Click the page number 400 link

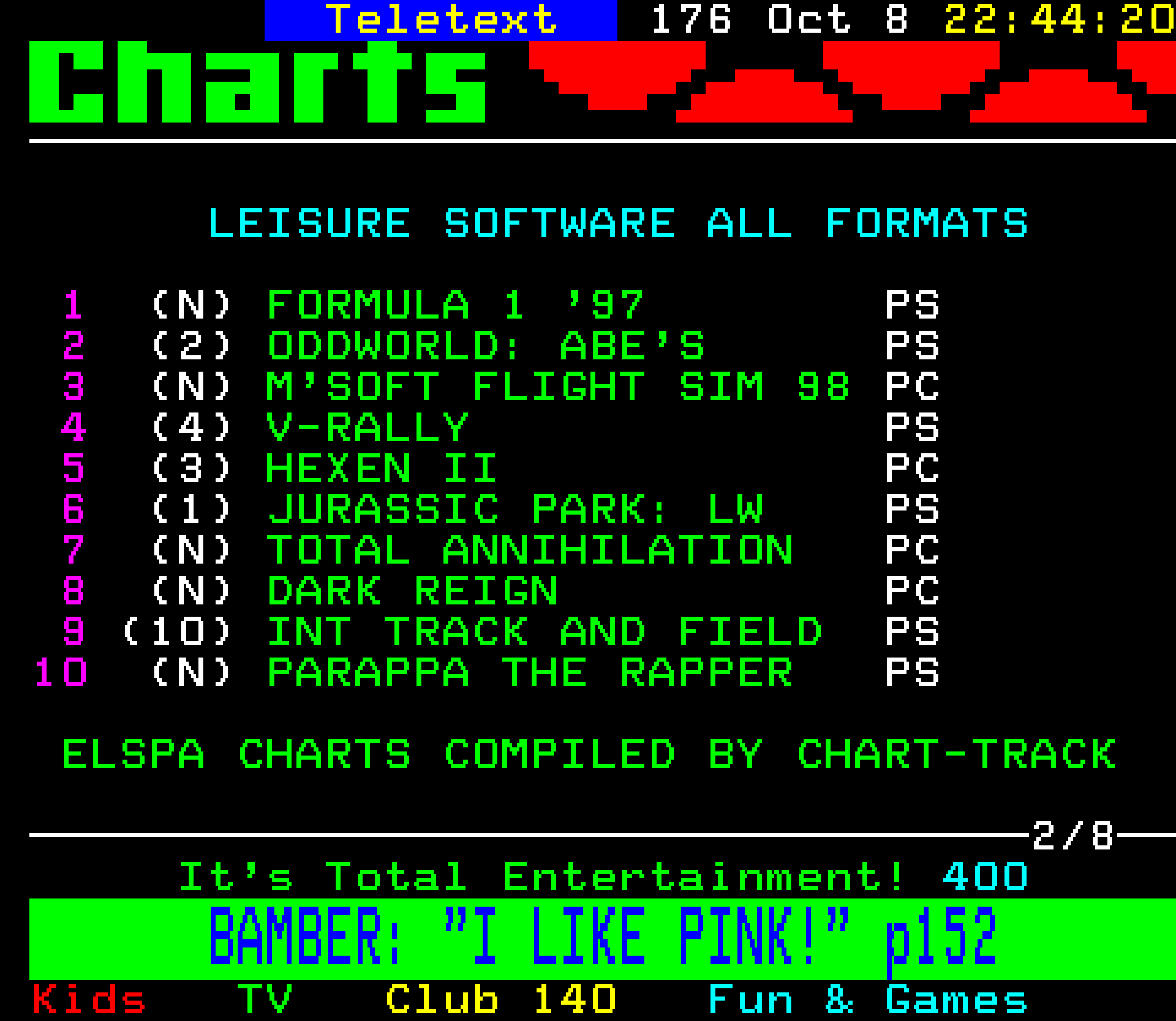986,876
